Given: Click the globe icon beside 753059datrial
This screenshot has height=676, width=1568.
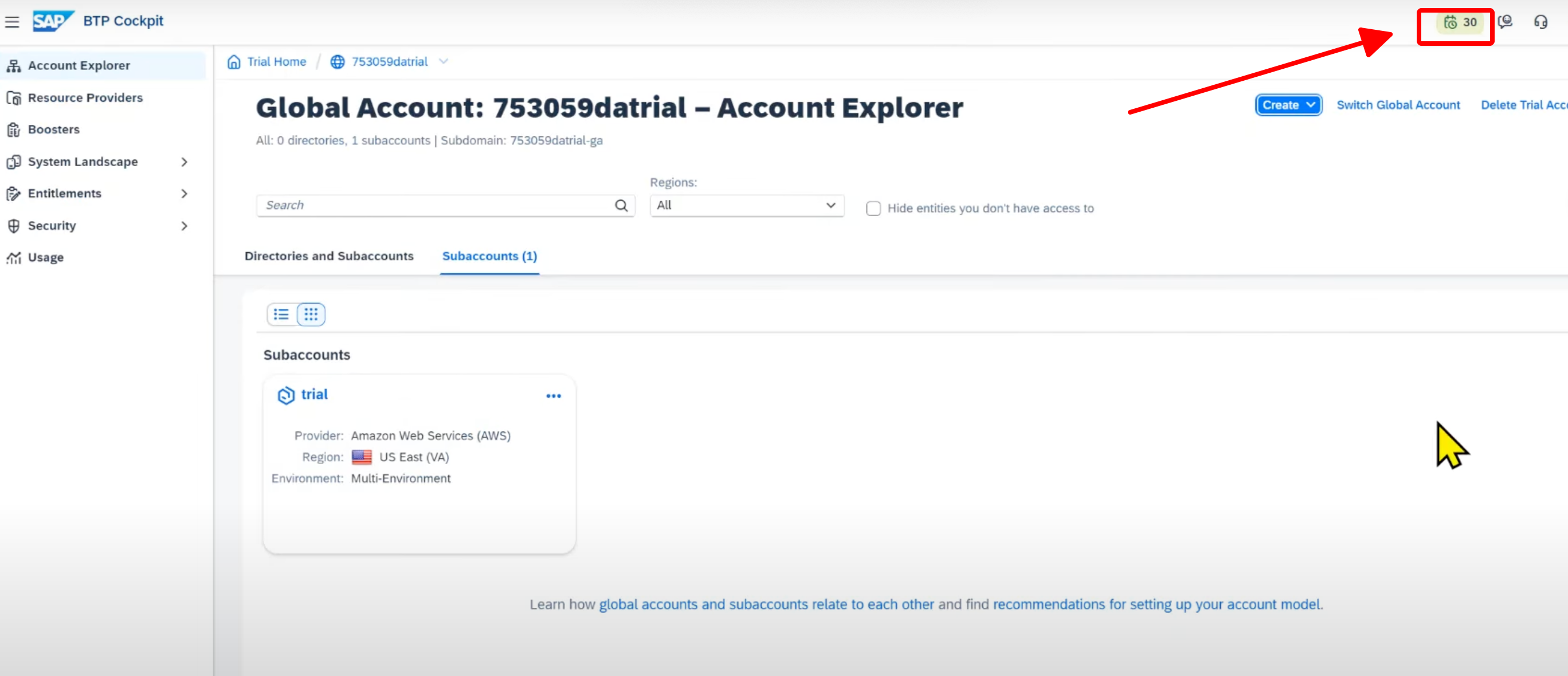Looking at the screenshot, I should click(x=337, y=61).
